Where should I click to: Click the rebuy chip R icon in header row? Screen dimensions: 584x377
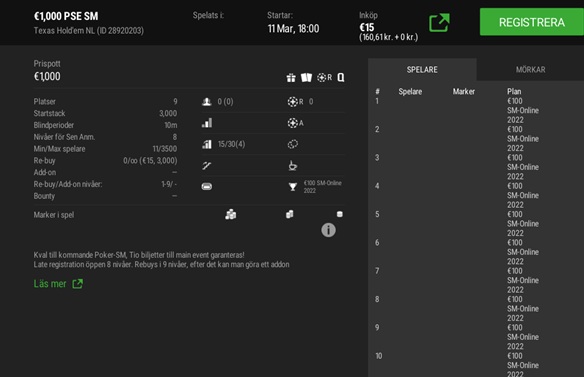324,77
